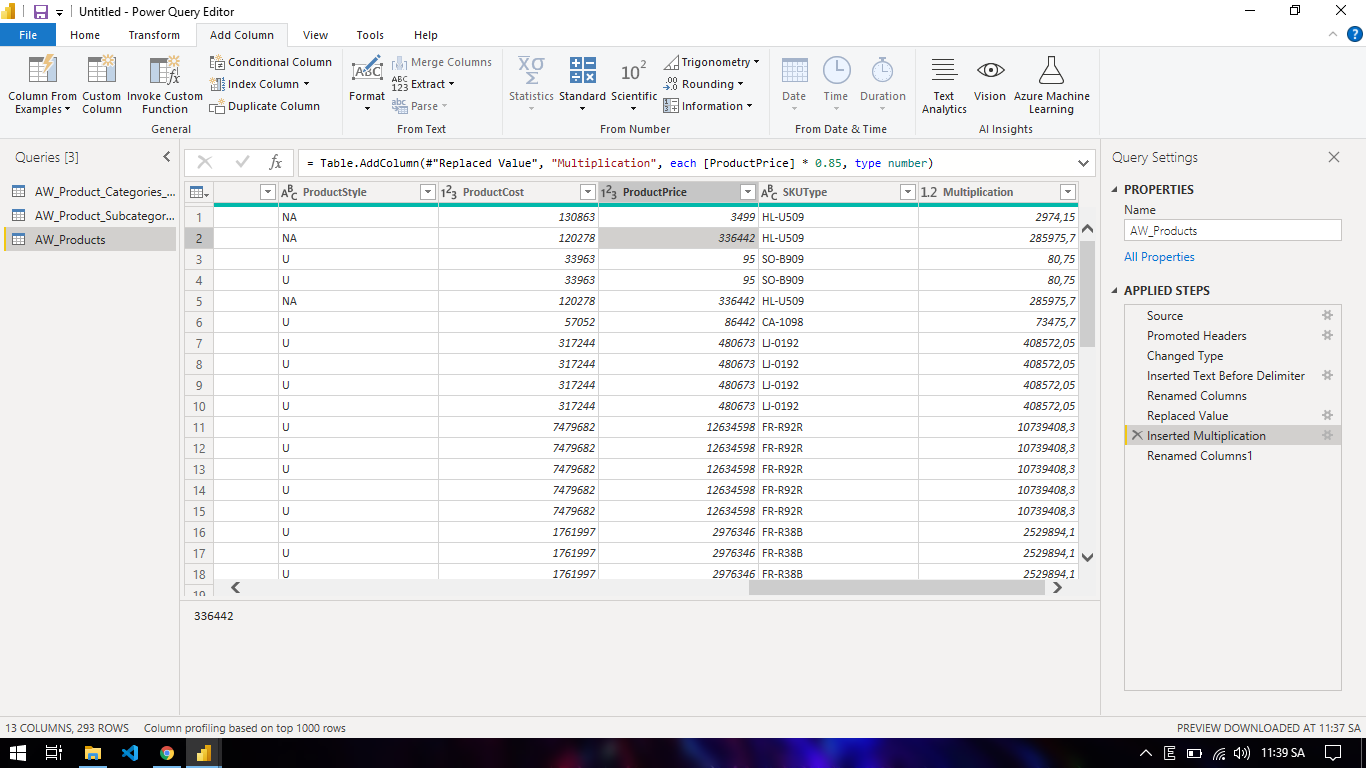Open Standard number operations
Image resolution: width=1366 pixels, height=768 pixels.
(582, 85)
